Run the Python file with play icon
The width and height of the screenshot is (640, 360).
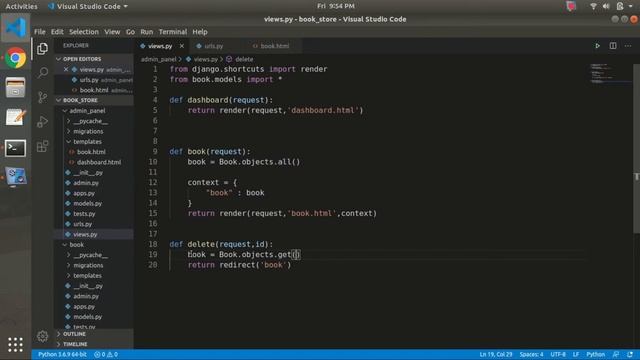598,46
